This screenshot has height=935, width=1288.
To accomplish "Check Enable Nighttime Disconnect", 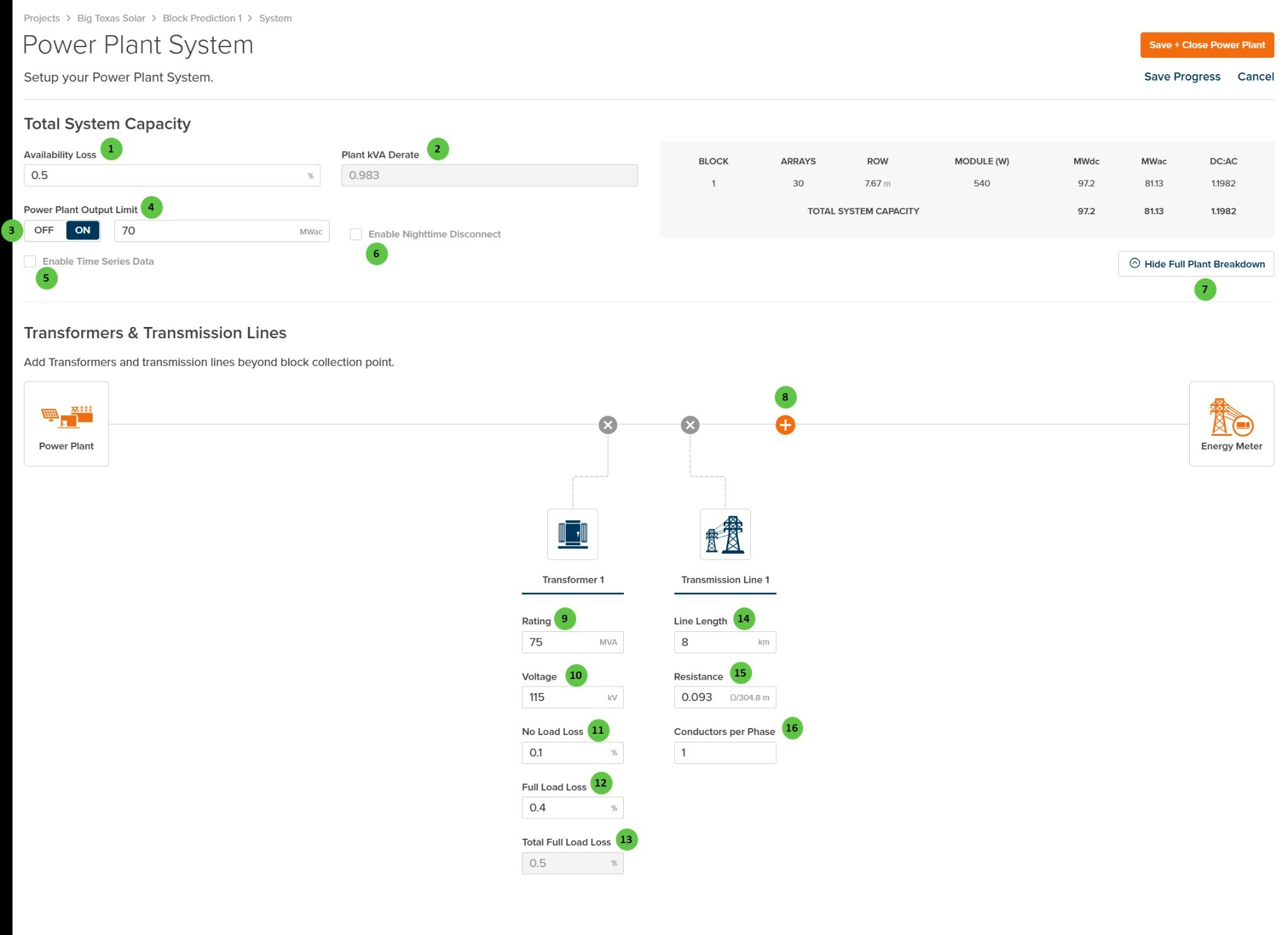I will [356, 234].
